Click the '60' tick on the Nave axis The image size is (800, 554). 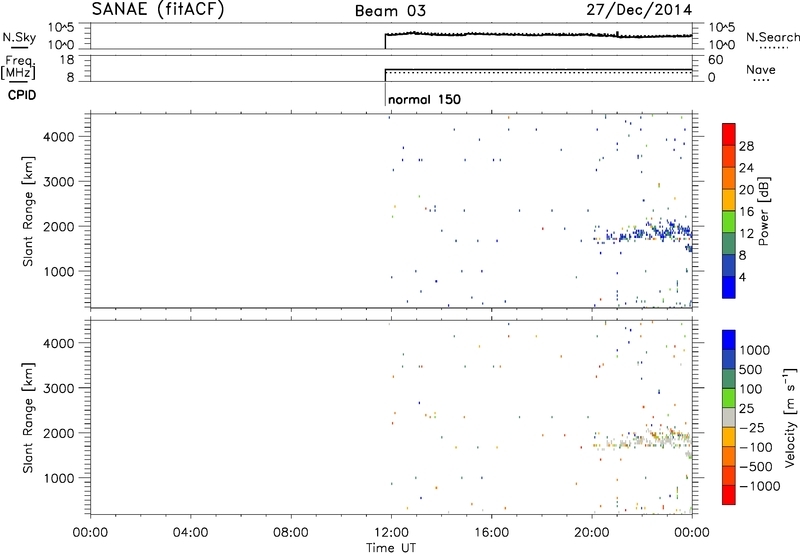(x=715, y=60)
